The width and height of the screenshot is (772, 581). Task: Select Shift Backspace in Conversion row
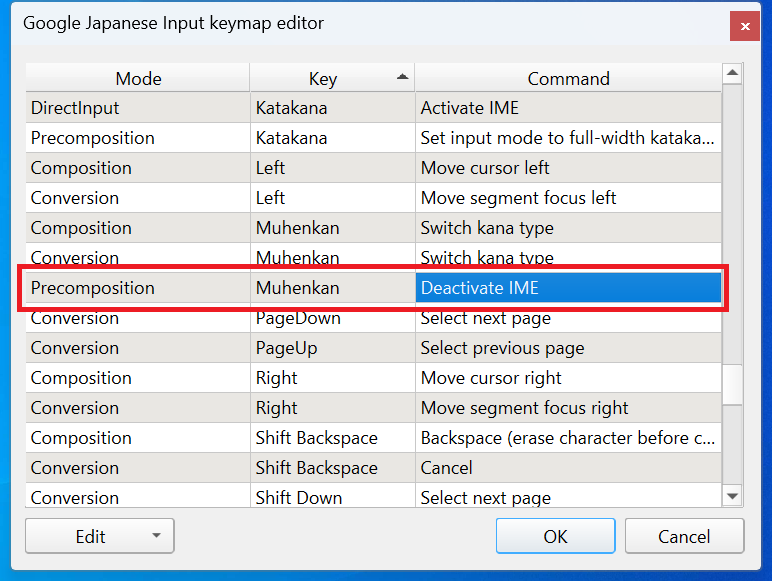tap(333, 468)
